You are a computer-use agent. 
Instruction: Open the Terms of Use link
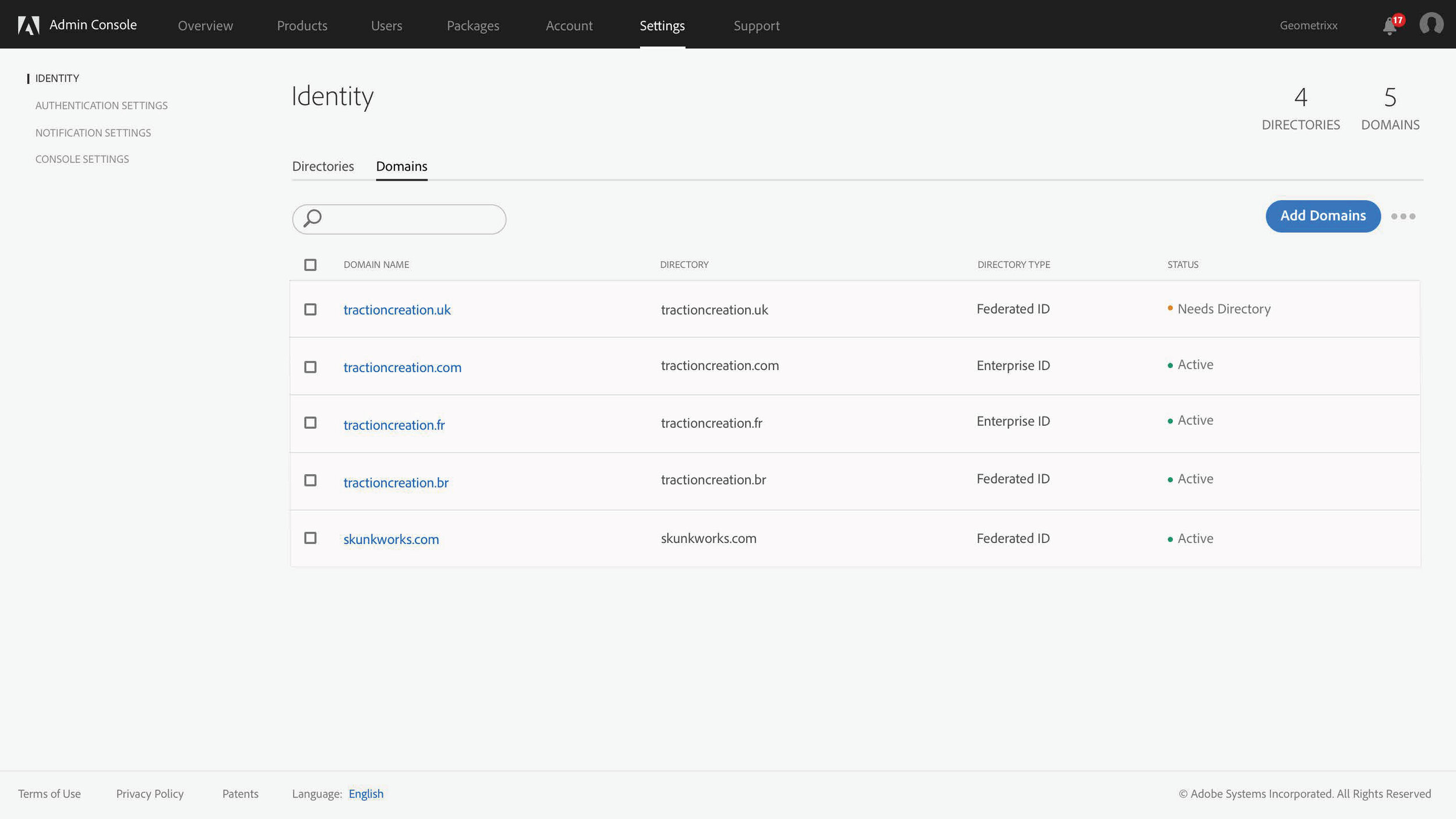coord(50,794)
